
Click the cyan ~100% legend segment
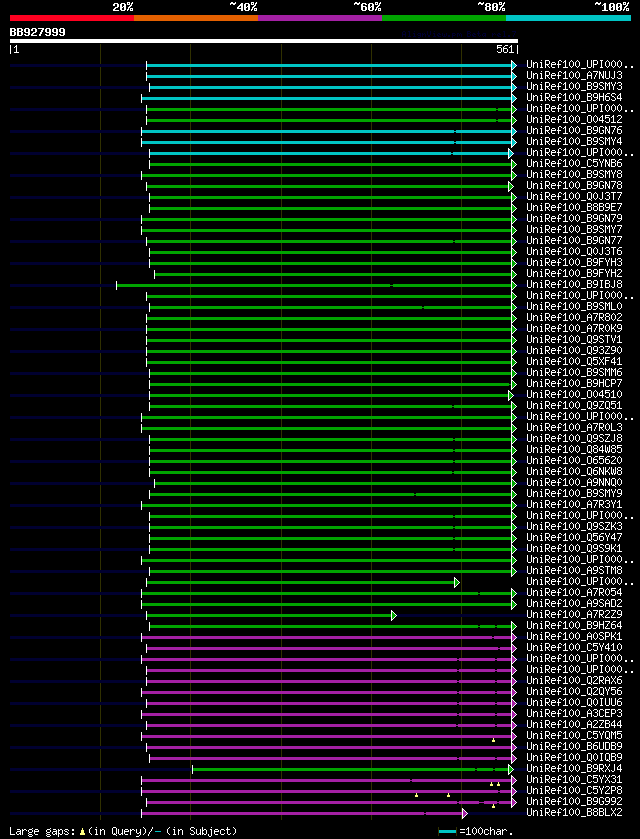pyautogui.click(x=568, y=18)
